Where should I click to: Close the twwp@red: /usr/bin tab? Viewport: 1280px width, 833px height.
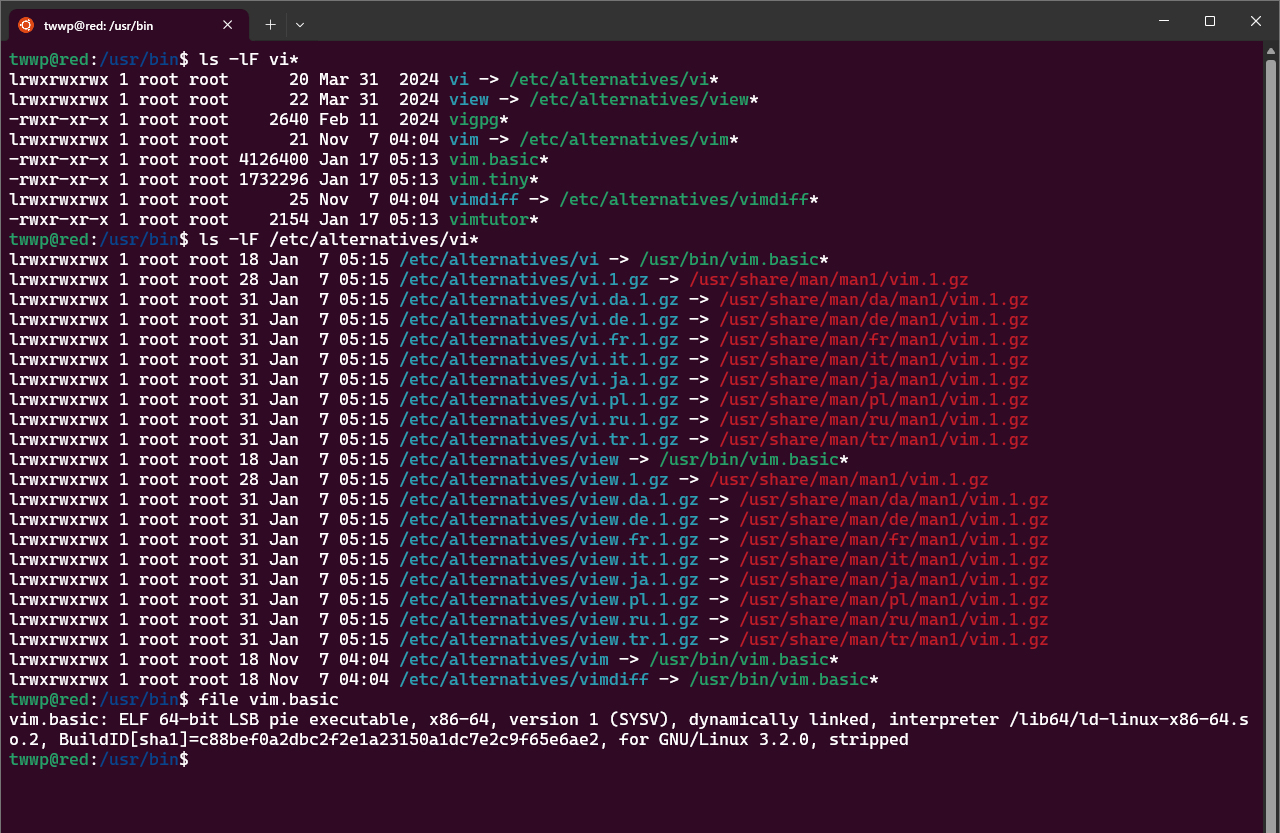[229, 24]
